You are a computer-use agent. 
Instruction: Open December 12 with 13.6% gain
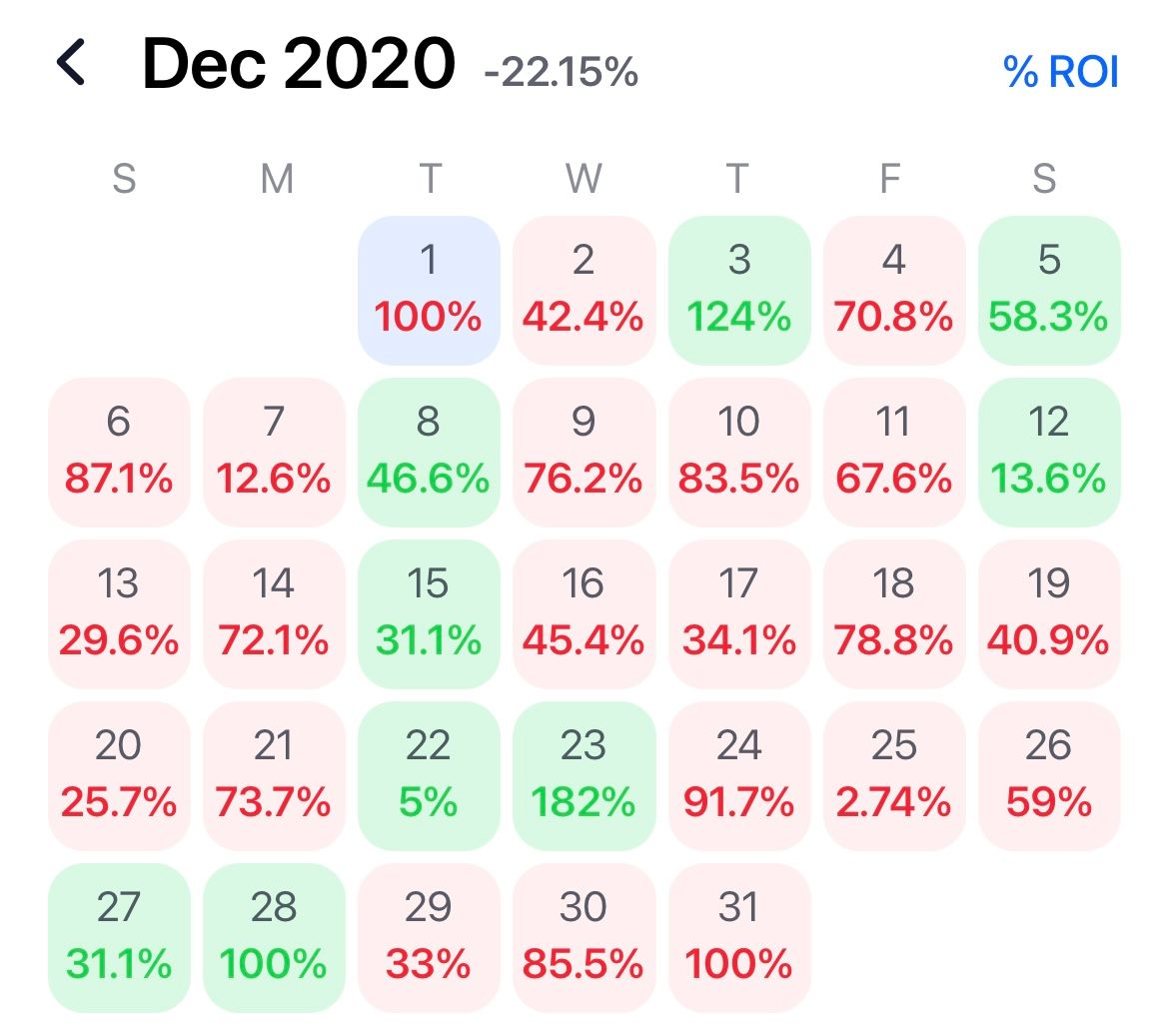click(x=1049, y=452)
